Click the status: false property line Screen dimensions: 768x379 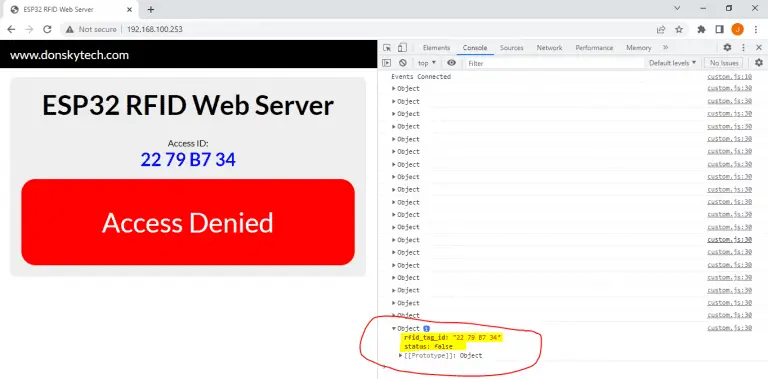[x=429, y=346]
